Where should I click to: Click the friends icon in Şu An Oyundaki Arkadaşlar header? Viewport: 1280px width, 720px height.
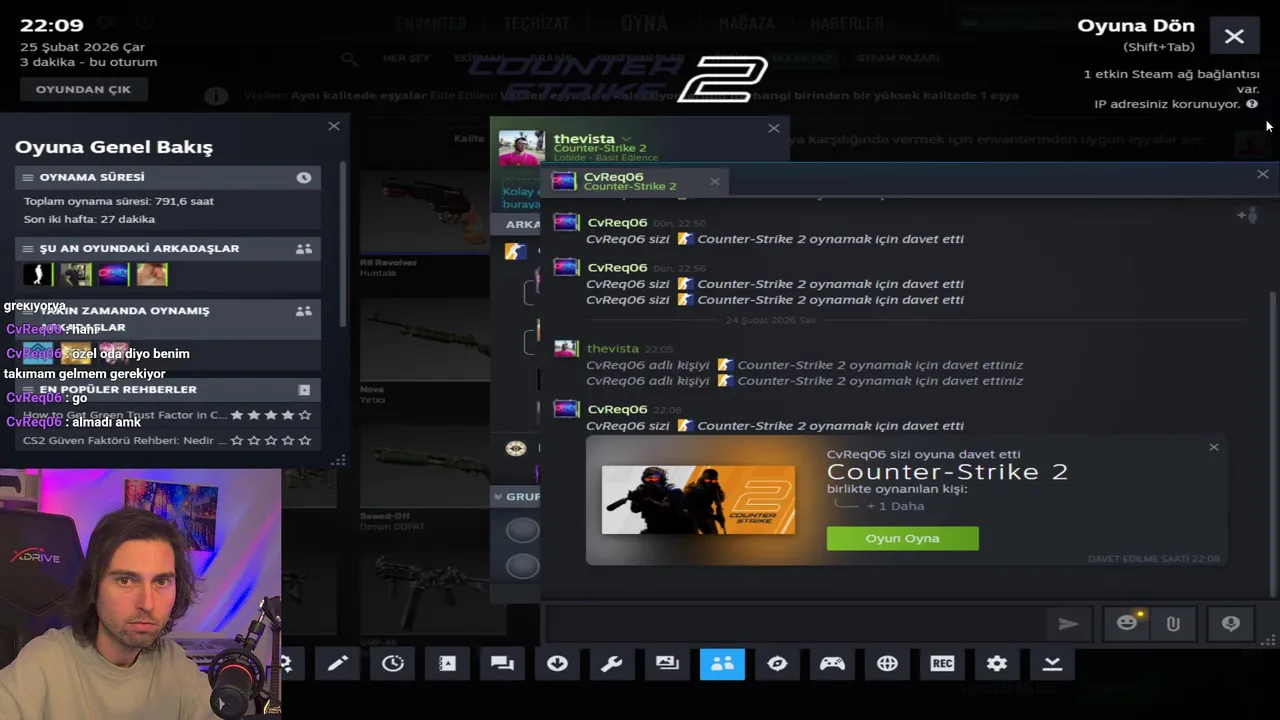coord(304,248)
